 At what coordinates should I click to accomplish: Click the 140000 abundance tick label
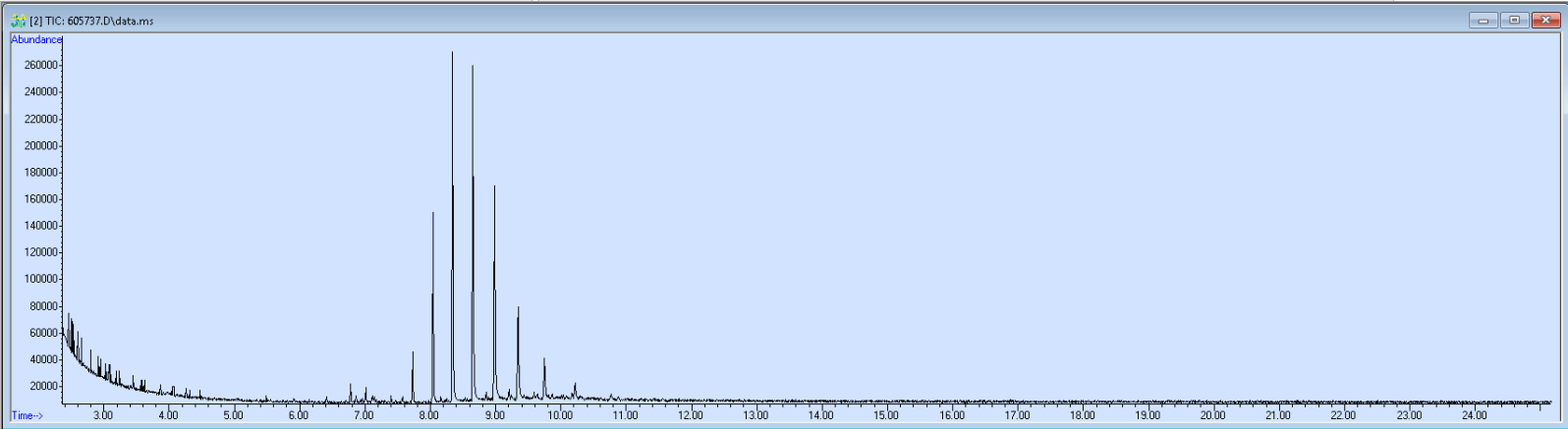pyautogui.click(x=41, y=226)
